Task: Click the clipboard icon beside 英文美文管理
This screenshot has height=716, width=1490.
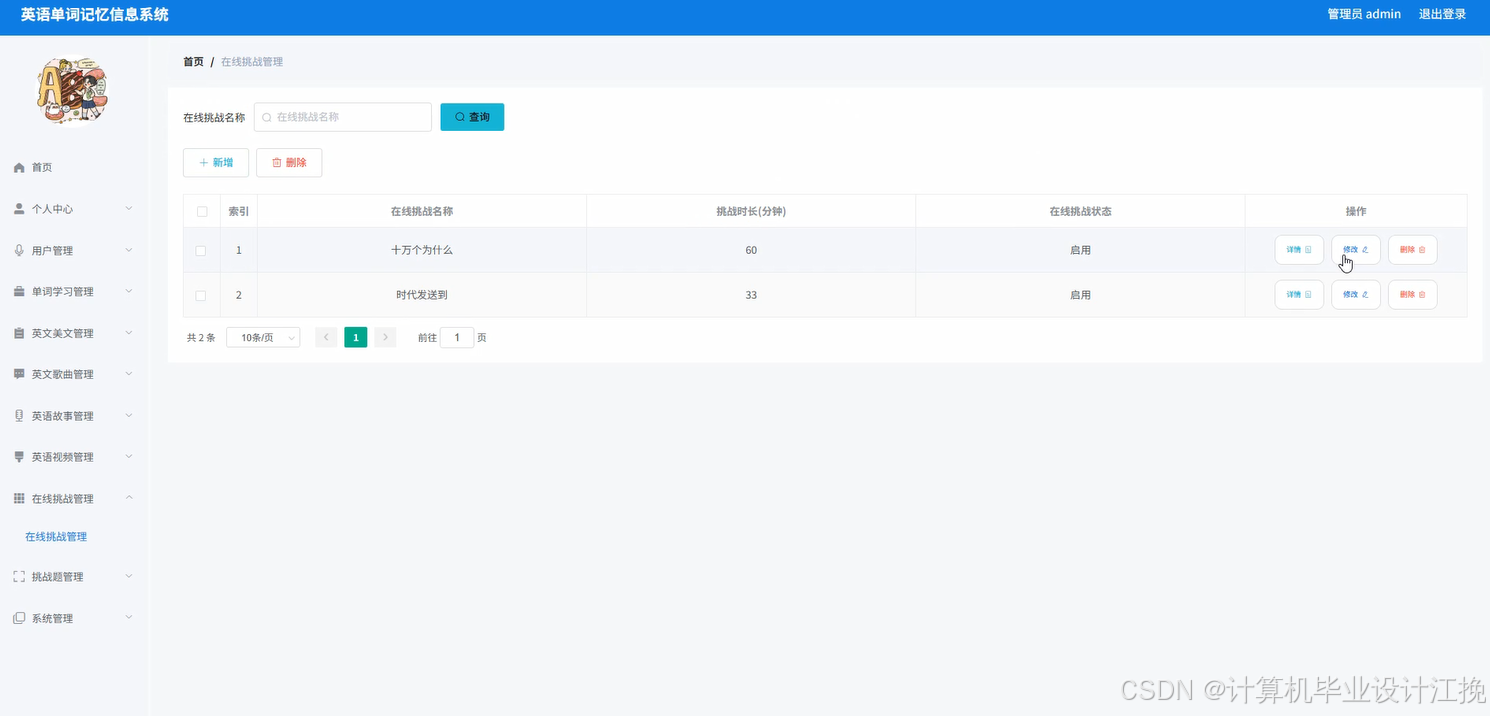Action: (19, 333)
